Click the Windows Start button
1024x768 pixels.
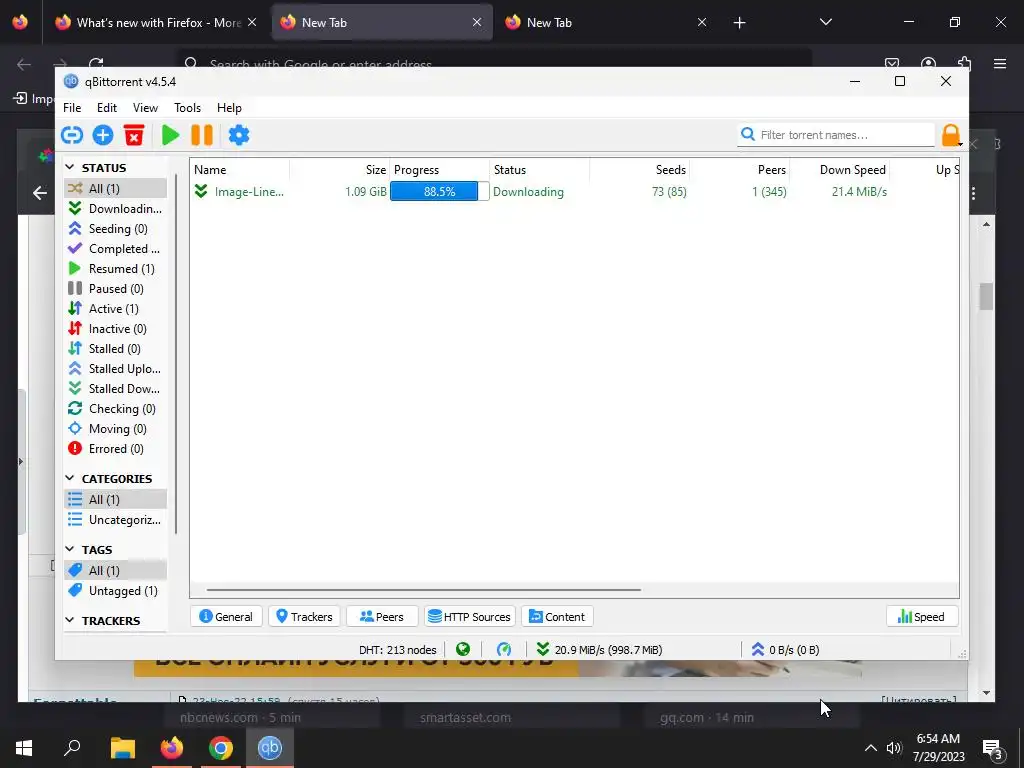coord(24,748)
